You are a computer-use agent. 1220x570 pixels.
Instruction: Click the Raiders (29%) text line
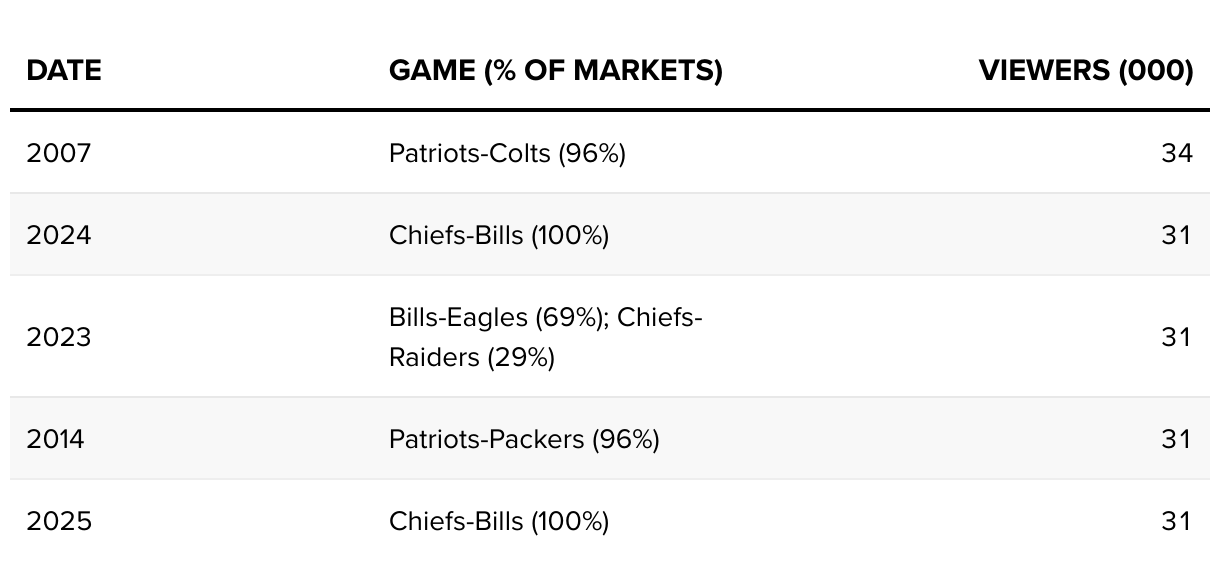pyautogui.click(x=472, y=357)
